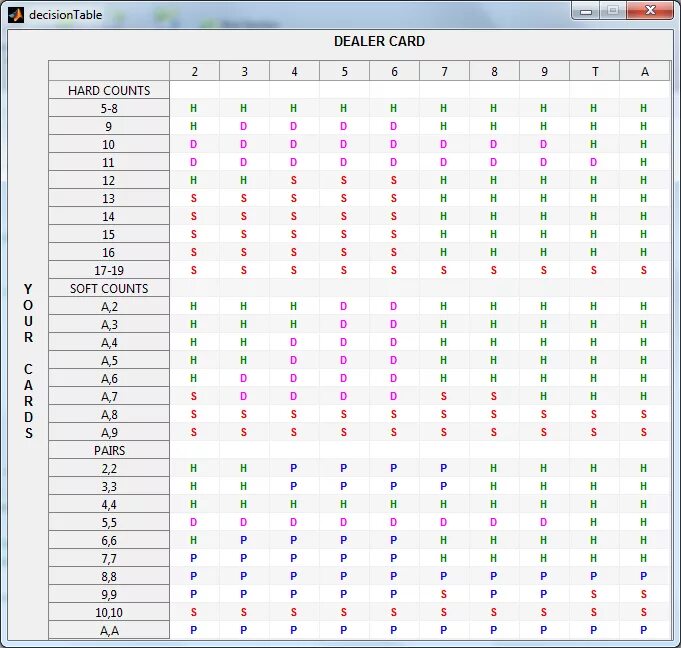Click the HARD COUNTS row header
This screenshot has height=648, width=681.
109,90
